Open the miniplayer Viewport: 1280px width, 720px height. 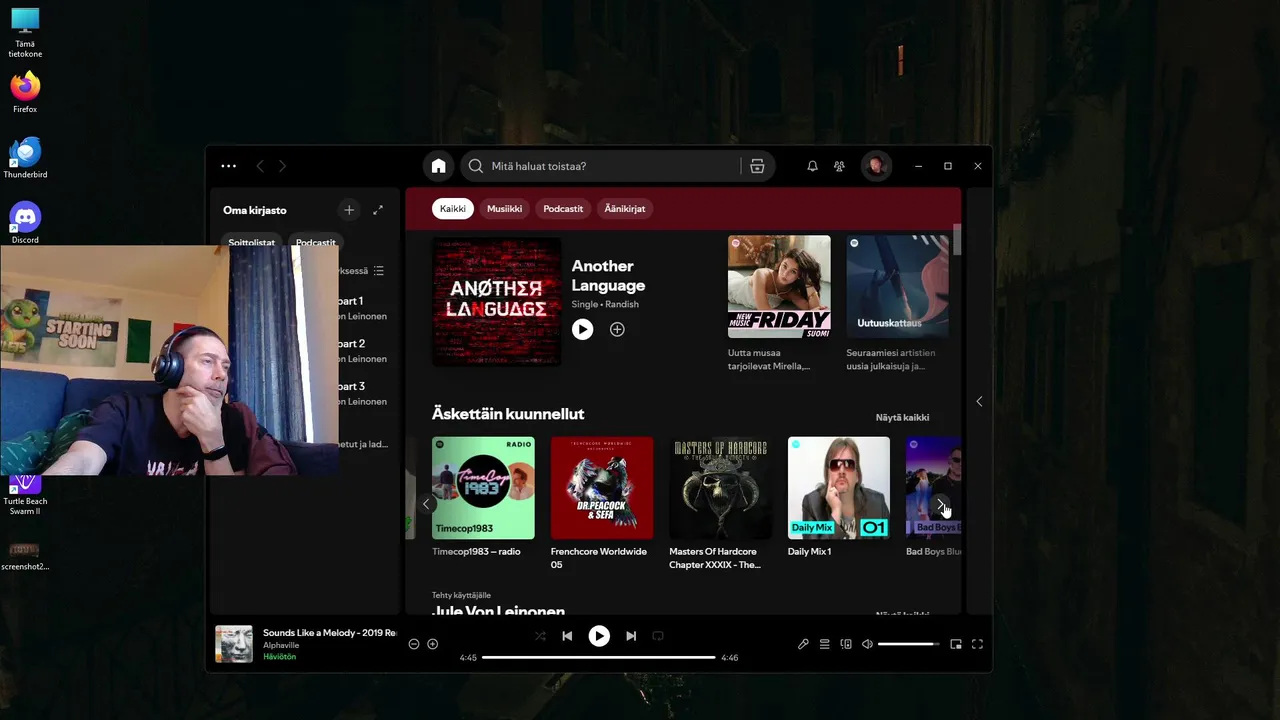coord(956,644)
